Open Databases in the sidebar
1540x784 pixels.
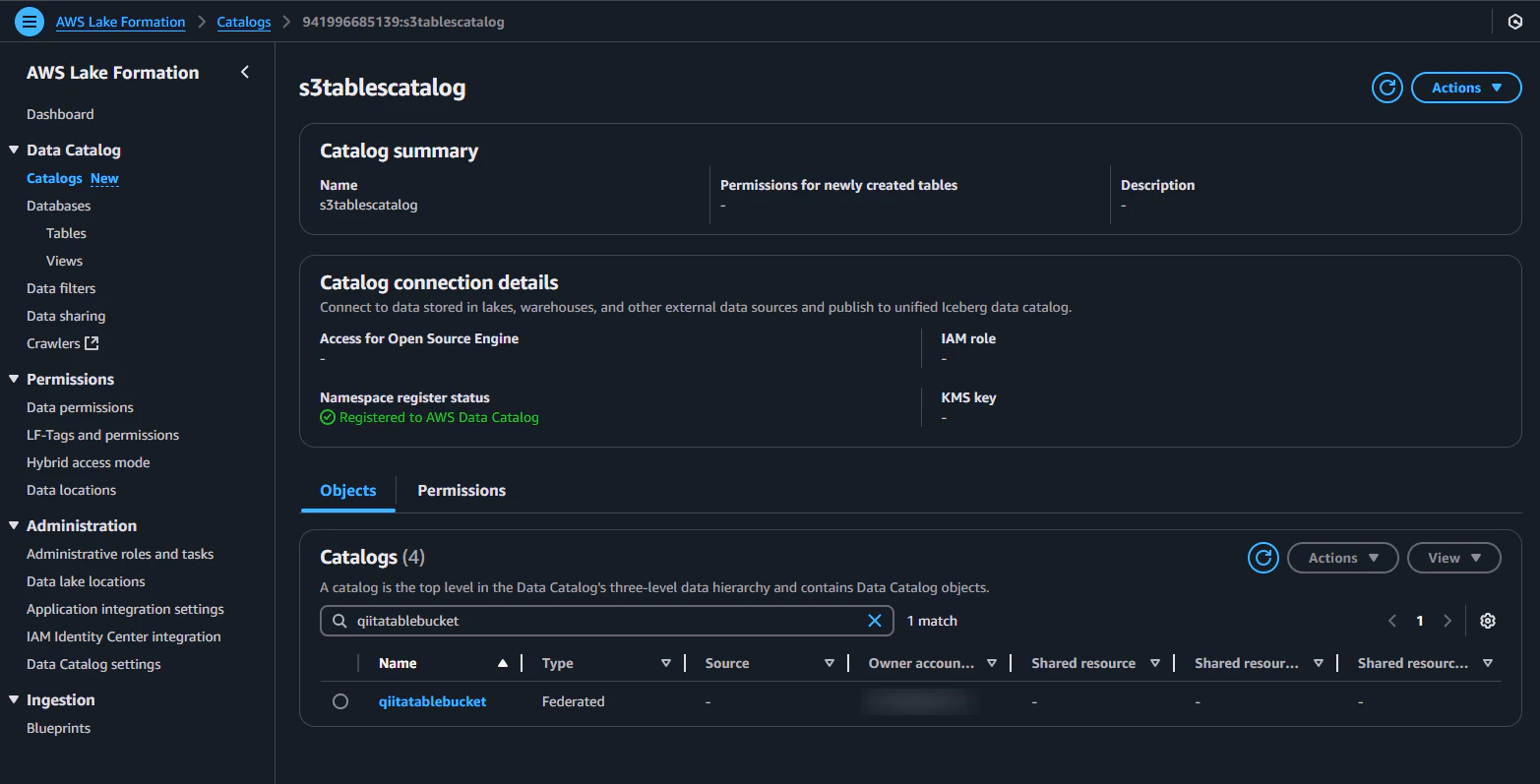pos(58,206)
